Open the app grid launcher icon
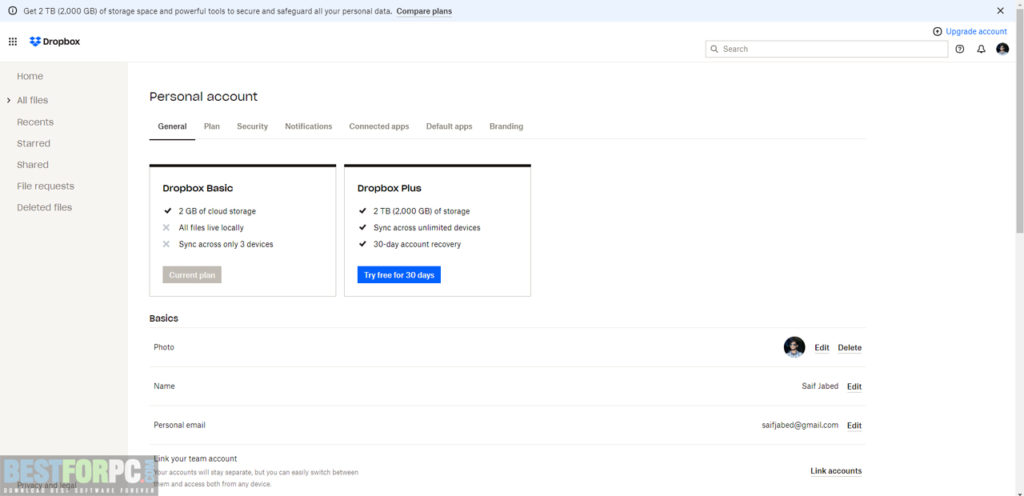The height and width of the screenshot is (496, 1024). pyautogui.click(x=12, y=42)
